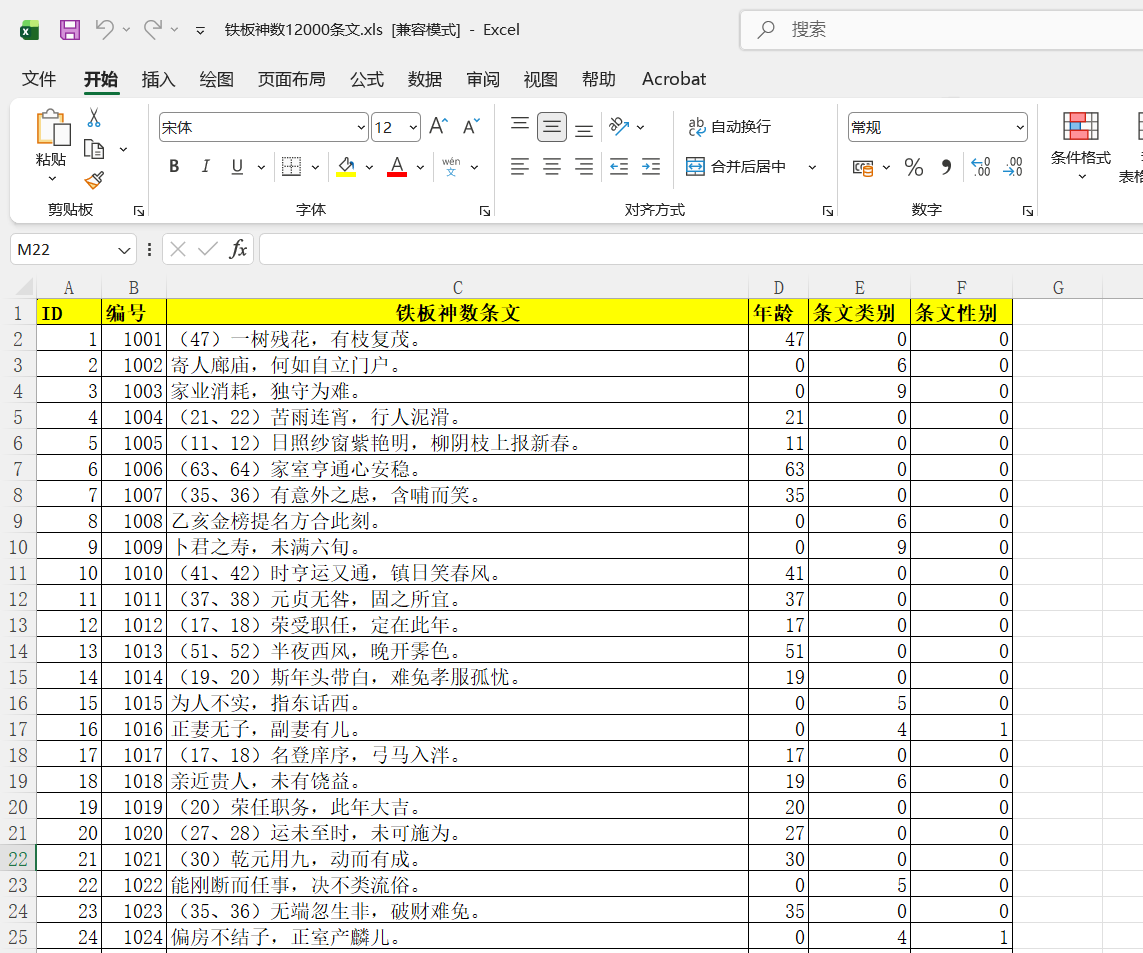Open Customize Quick Access Toolbar dropdown
Image resolution: width=1143 pixels, height=953 pixels.
(200, 30)
